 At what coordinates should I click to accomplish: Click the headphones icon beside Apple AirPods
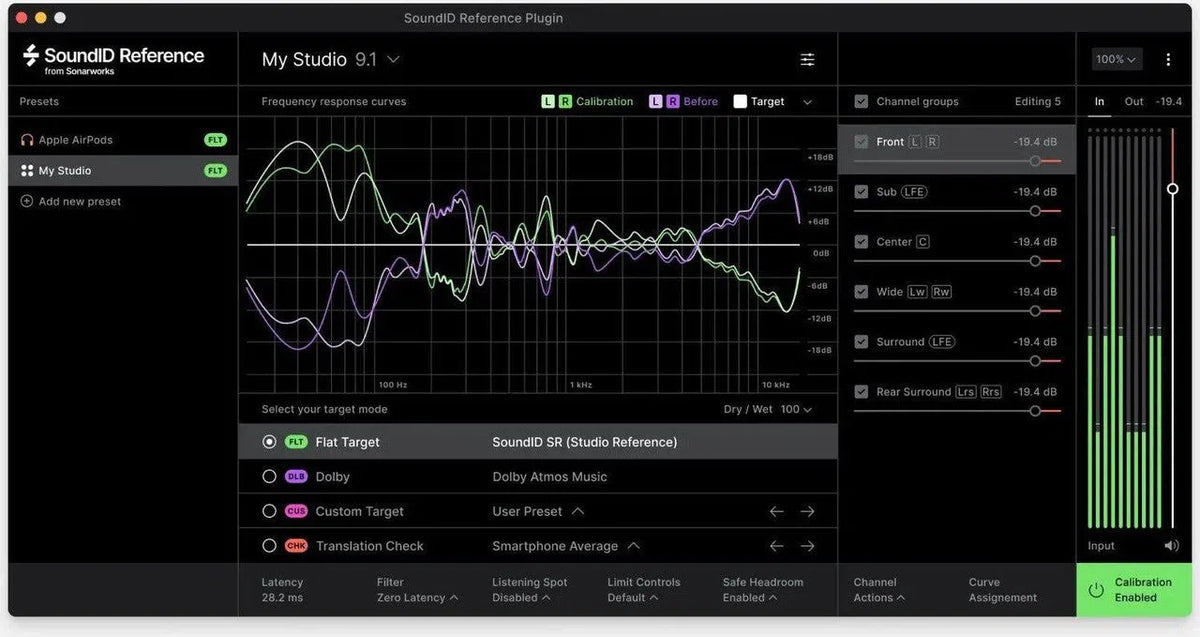point(26,139)
